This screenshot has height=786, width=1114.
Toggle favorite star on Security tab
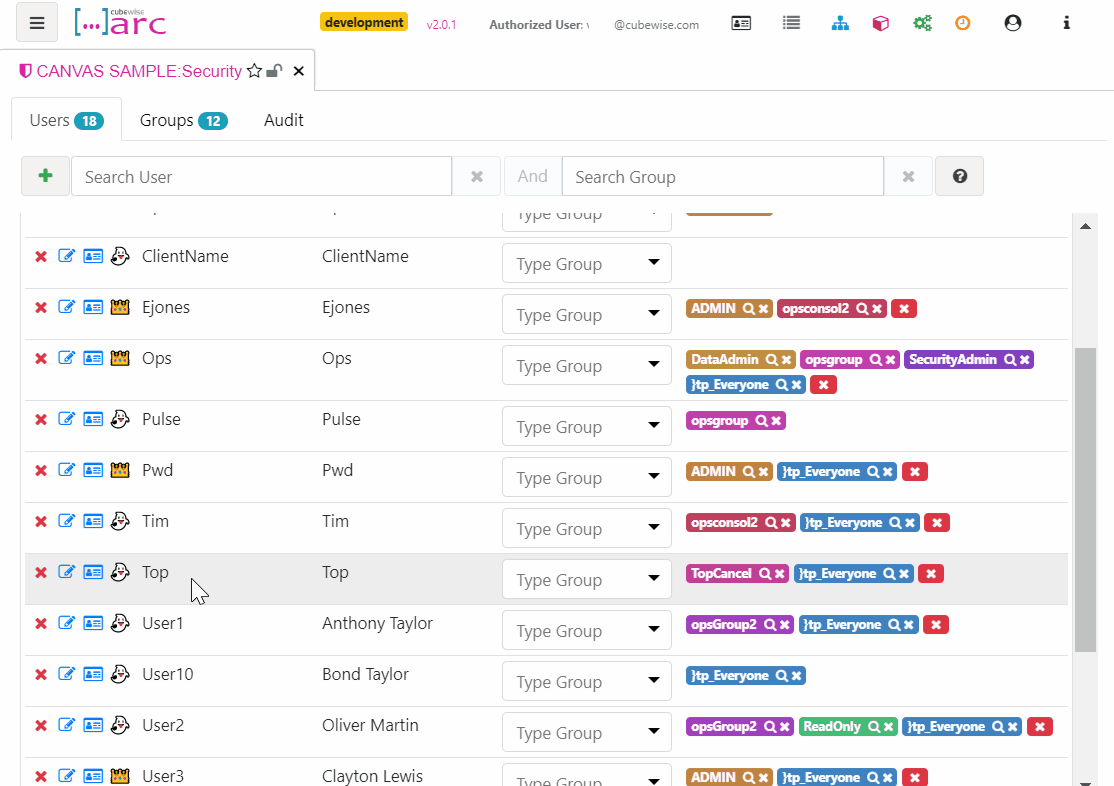pos(254,71)
